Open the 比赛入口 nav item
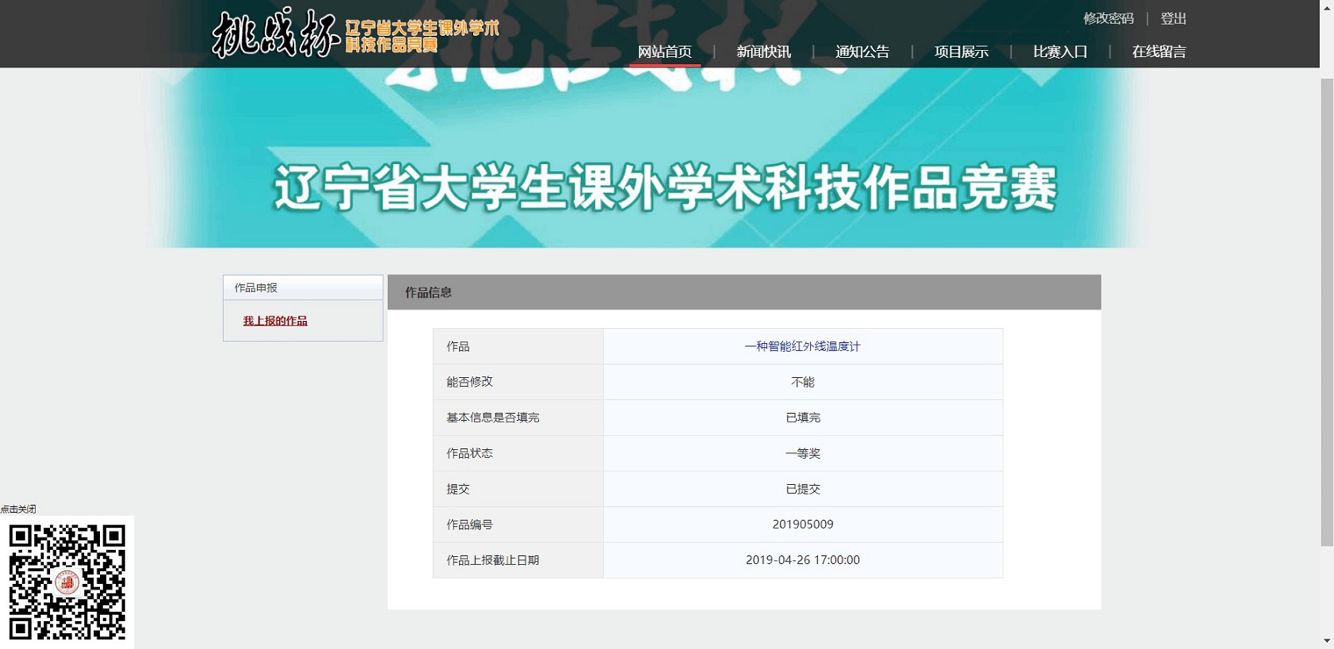Viewport: 1334px width, 649px height. click(1060, 52)
